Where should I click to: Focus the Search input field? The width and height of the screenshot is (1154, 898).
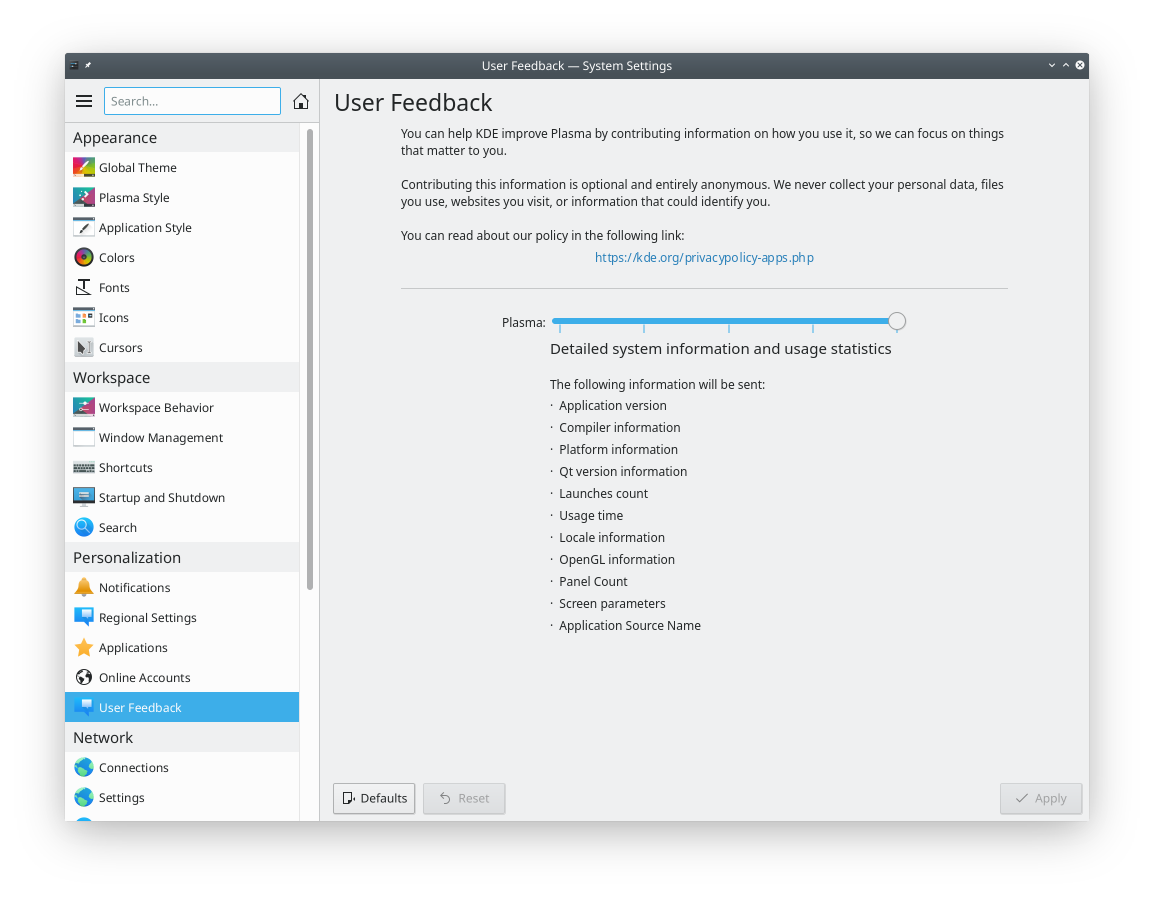click(192, 101)
